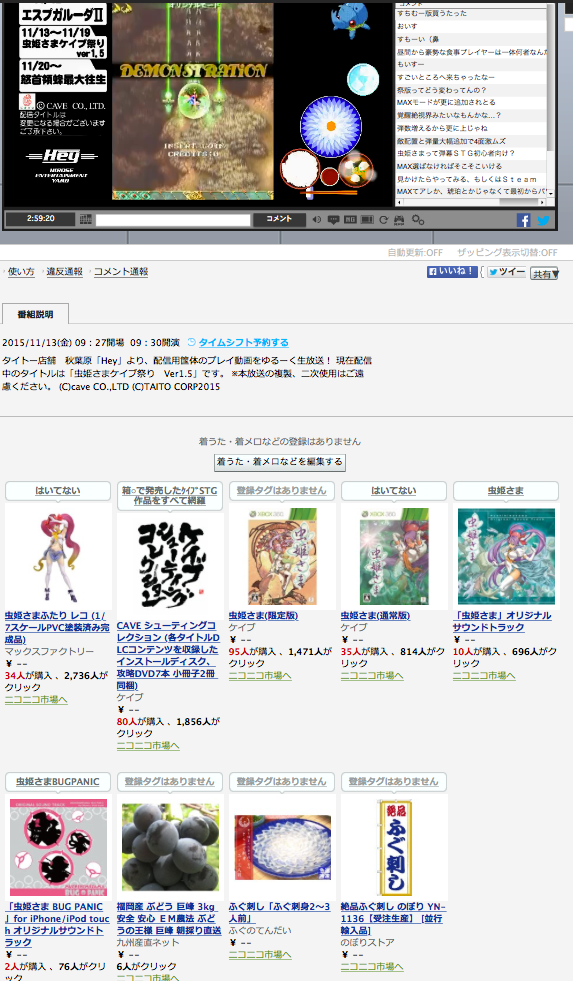Click the 虫姫さま tag above the soundtrack
Screen dimensions: 573x981
505,491
